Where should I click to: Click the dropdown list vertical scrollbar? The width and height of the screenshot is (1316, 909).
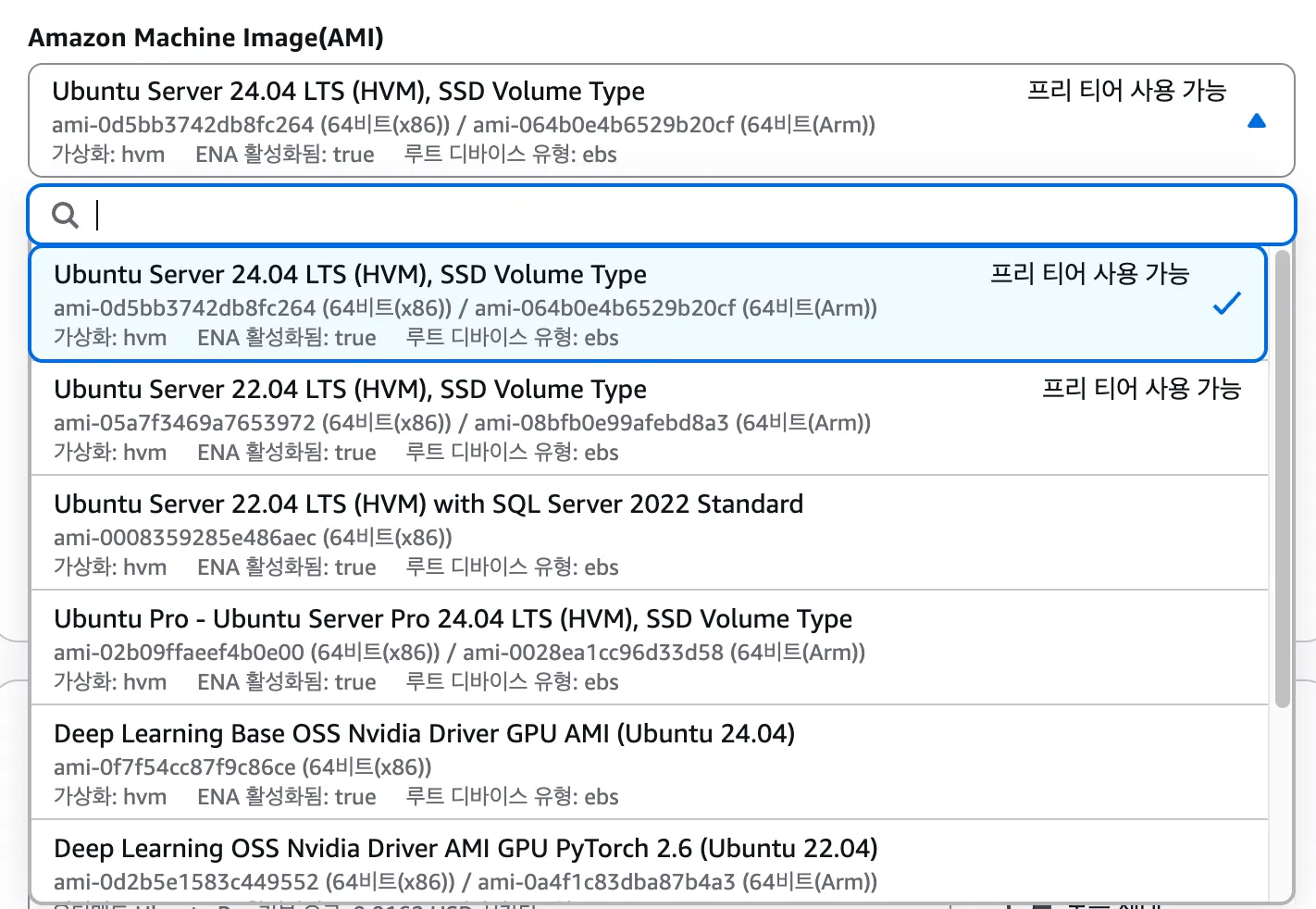pos(1282,479)
